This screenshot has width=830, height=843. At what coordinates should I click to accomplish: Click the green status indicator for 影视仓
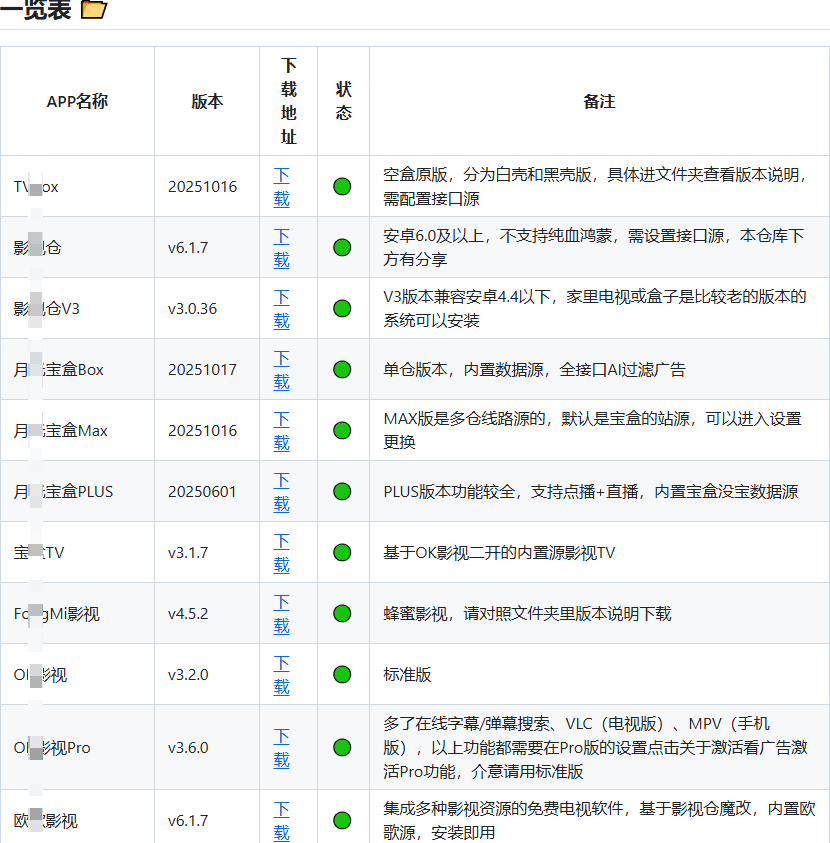[x=342, y=247]
